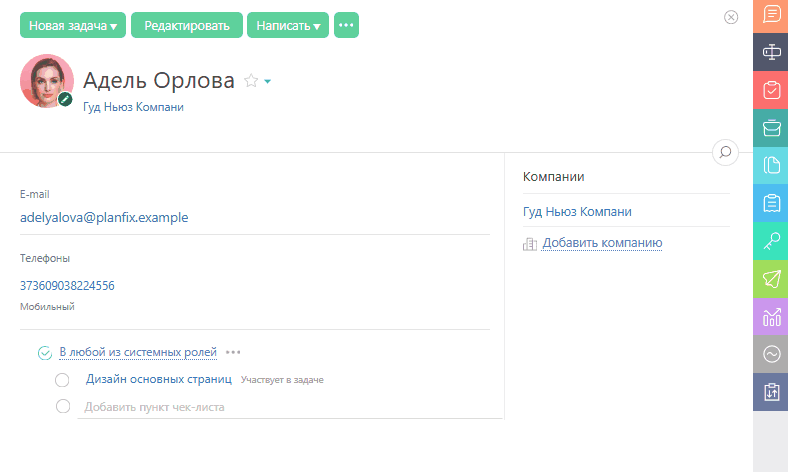Click the Участвует в задаче label
This screenshot has height=472, width=788.
pos(282,380)
